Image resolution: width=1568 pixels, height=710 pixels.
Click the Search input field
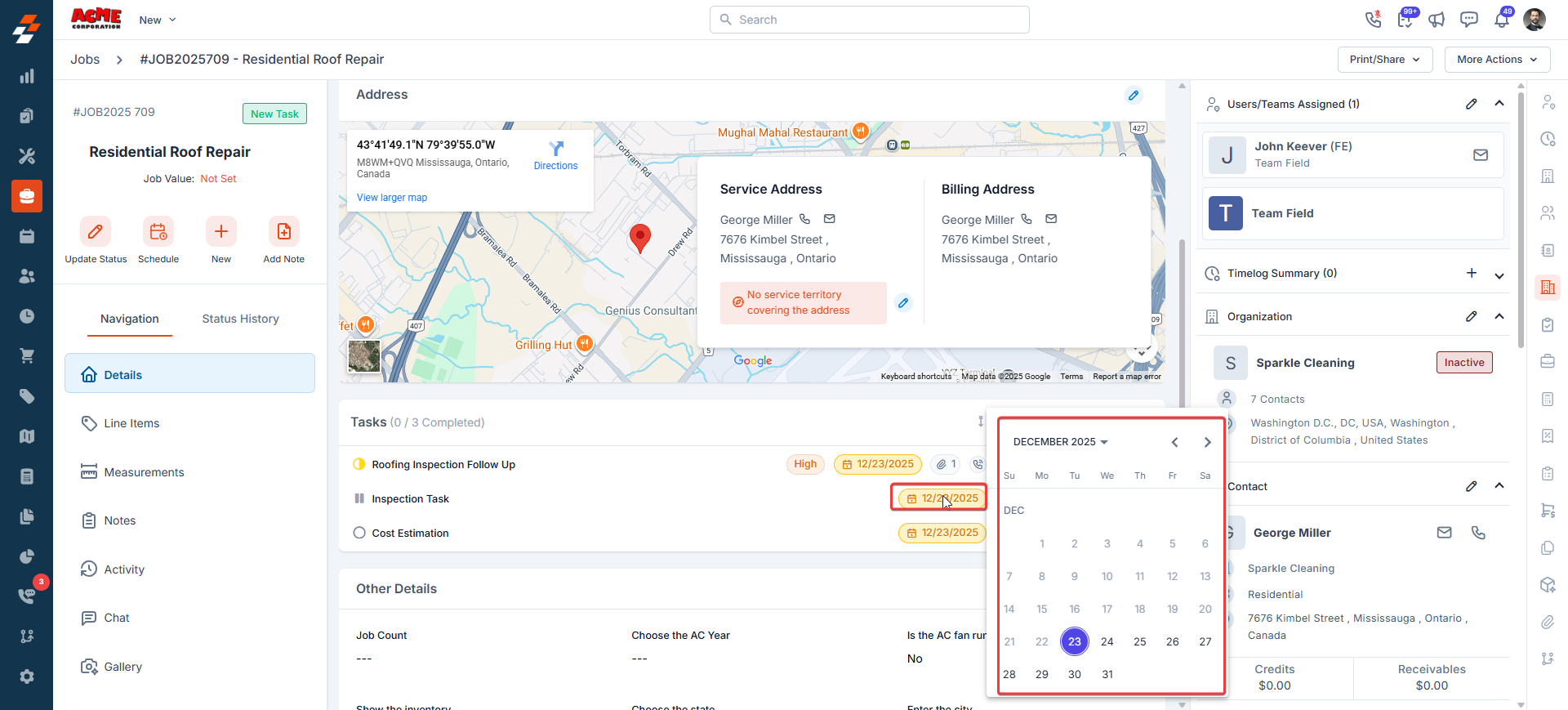(870, 20)
